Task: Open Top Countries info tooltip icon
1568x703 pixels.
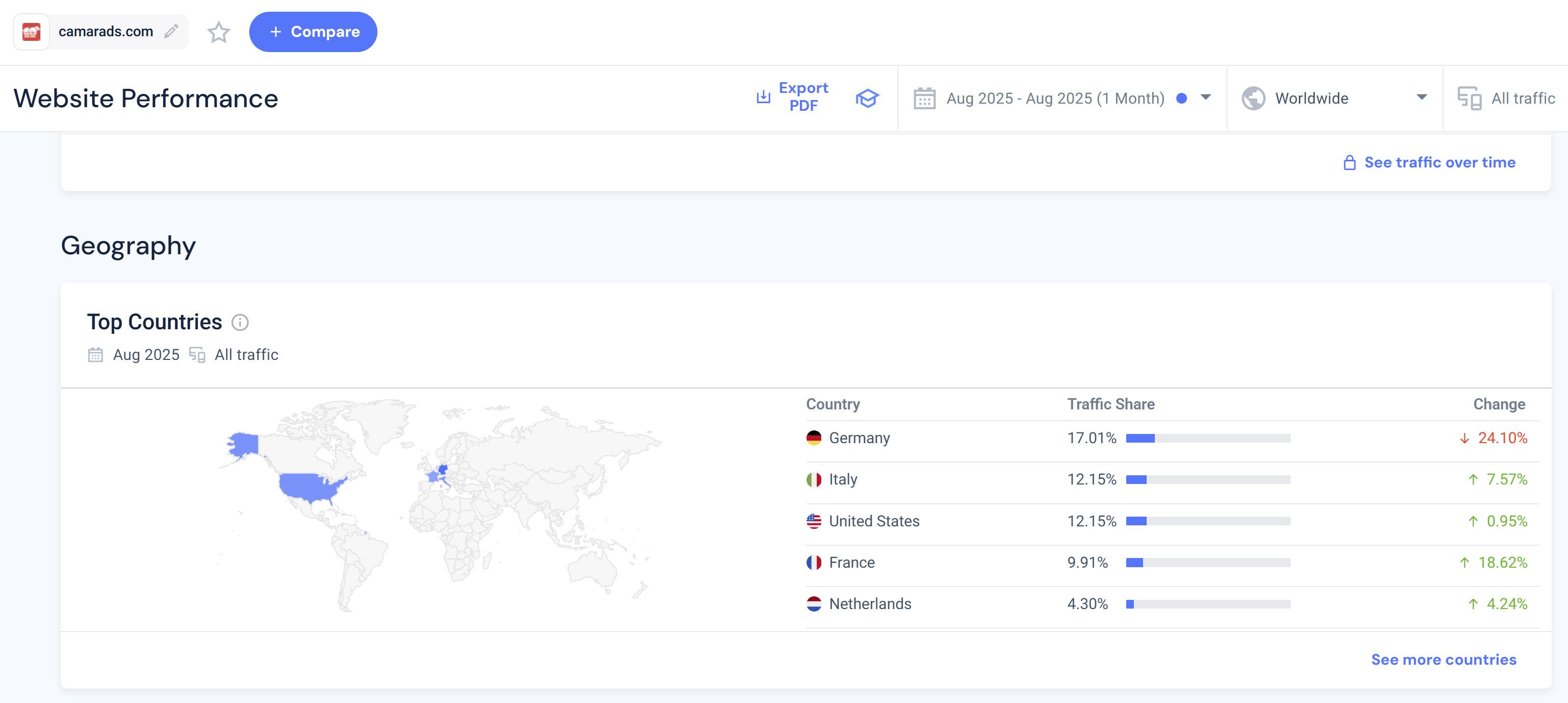Action: pos(240,323)
